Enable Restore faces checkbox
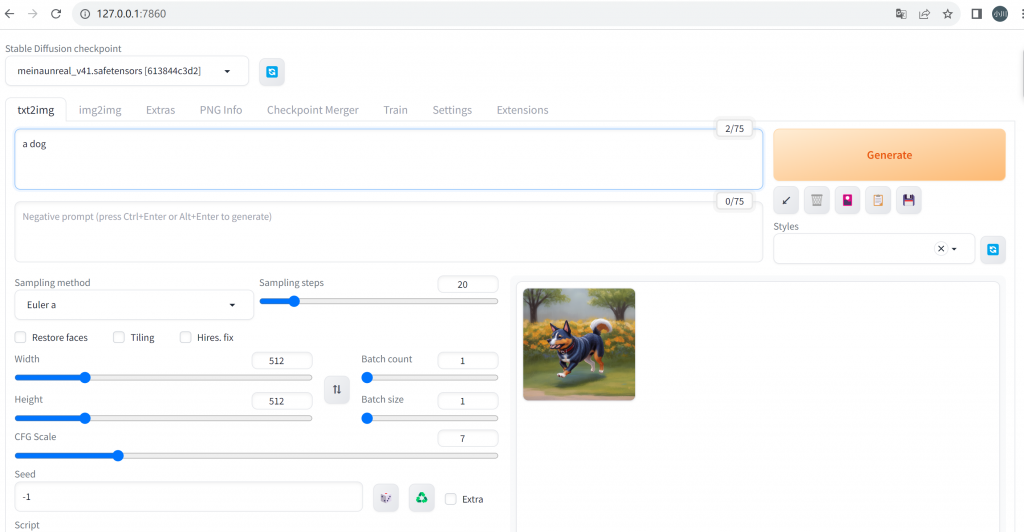The height and width of the screenshot is (532, 1024). pyautogui.click(x=20, y=337)
